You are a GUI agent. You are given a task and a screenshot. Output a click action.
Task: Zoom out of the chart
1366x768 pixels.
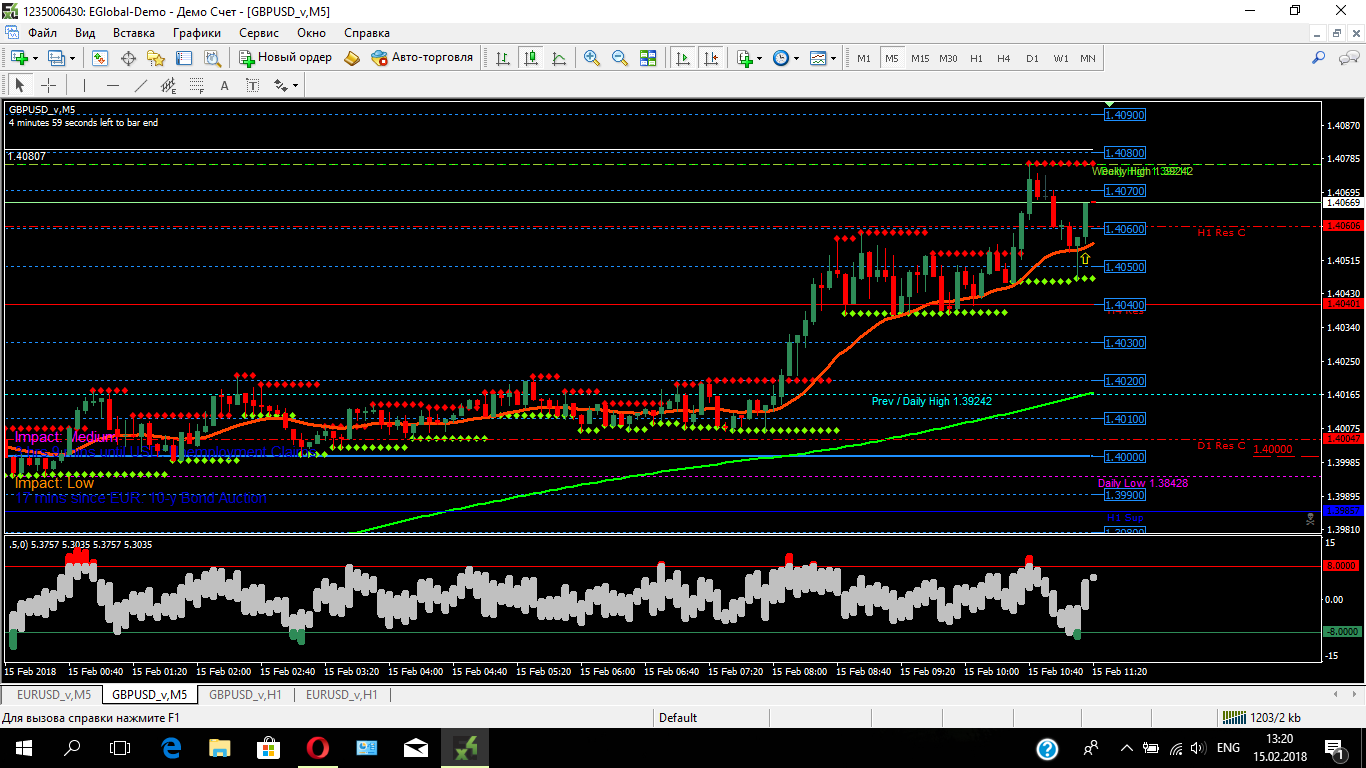(620, 58)
